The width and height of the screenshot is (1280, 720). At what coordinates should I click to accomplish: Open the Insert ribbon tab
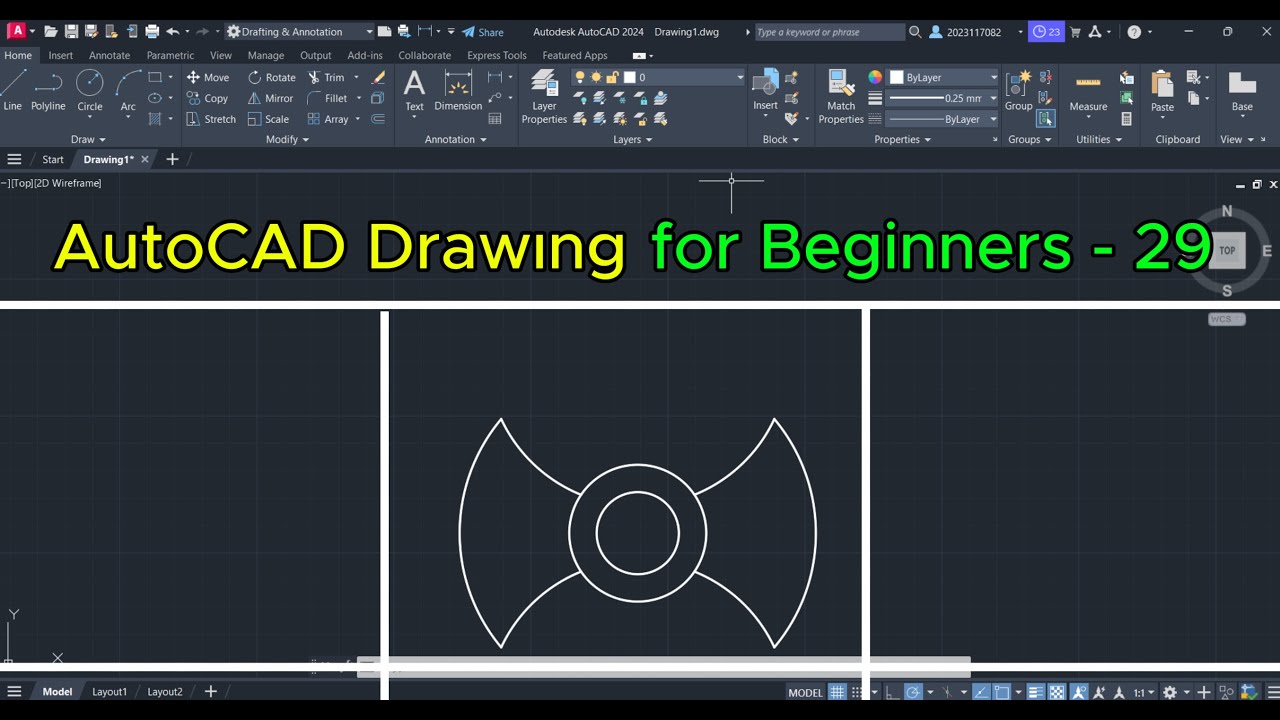(60, 56)
